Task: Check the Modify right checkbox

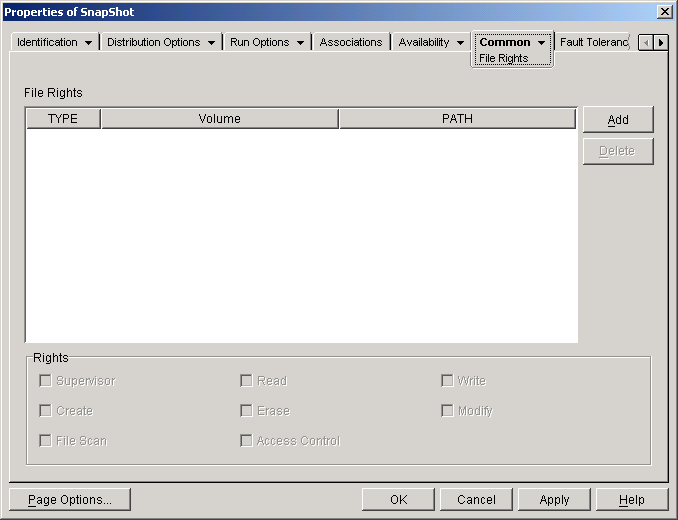Action: 447,411
